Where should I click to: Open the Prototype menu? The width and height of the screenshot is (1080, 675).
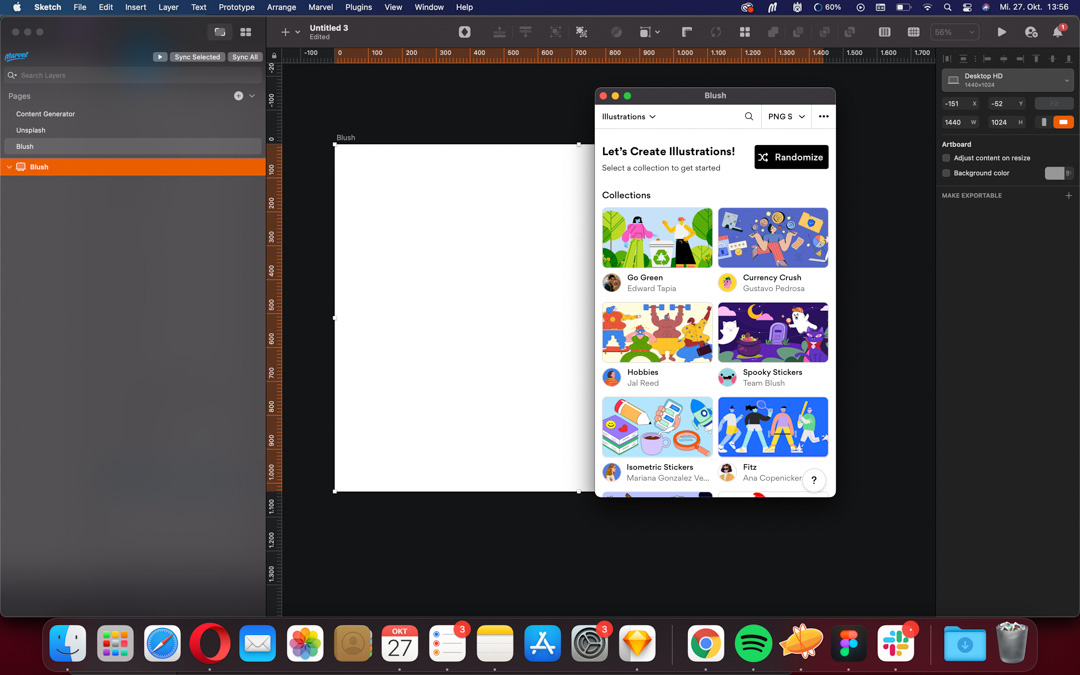[236, 7]
